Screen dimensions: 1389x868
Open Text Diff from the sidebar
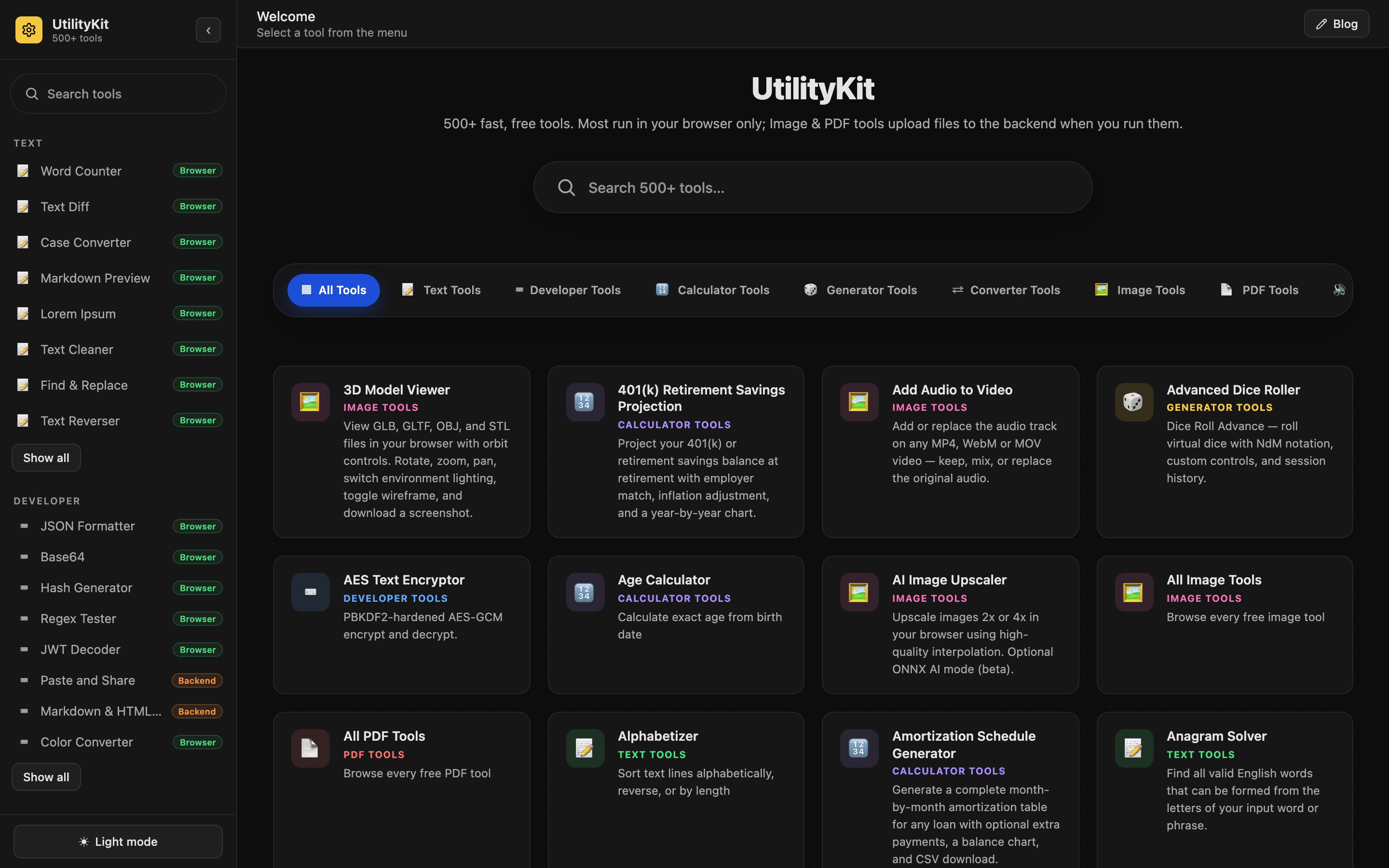(x=118, y=206)
